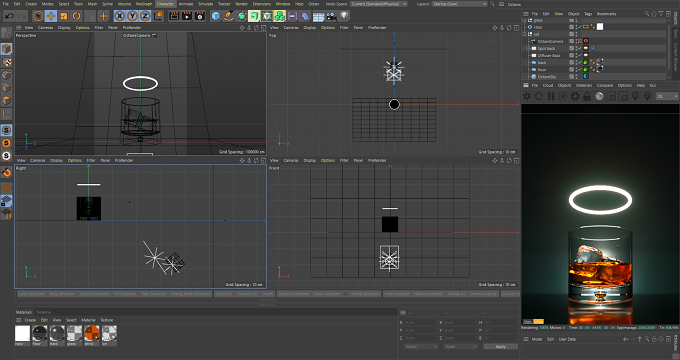Click the Floor environment icon
Viewport: 680px width, 360px height.
pyautogui.click(x=318, y=16)
